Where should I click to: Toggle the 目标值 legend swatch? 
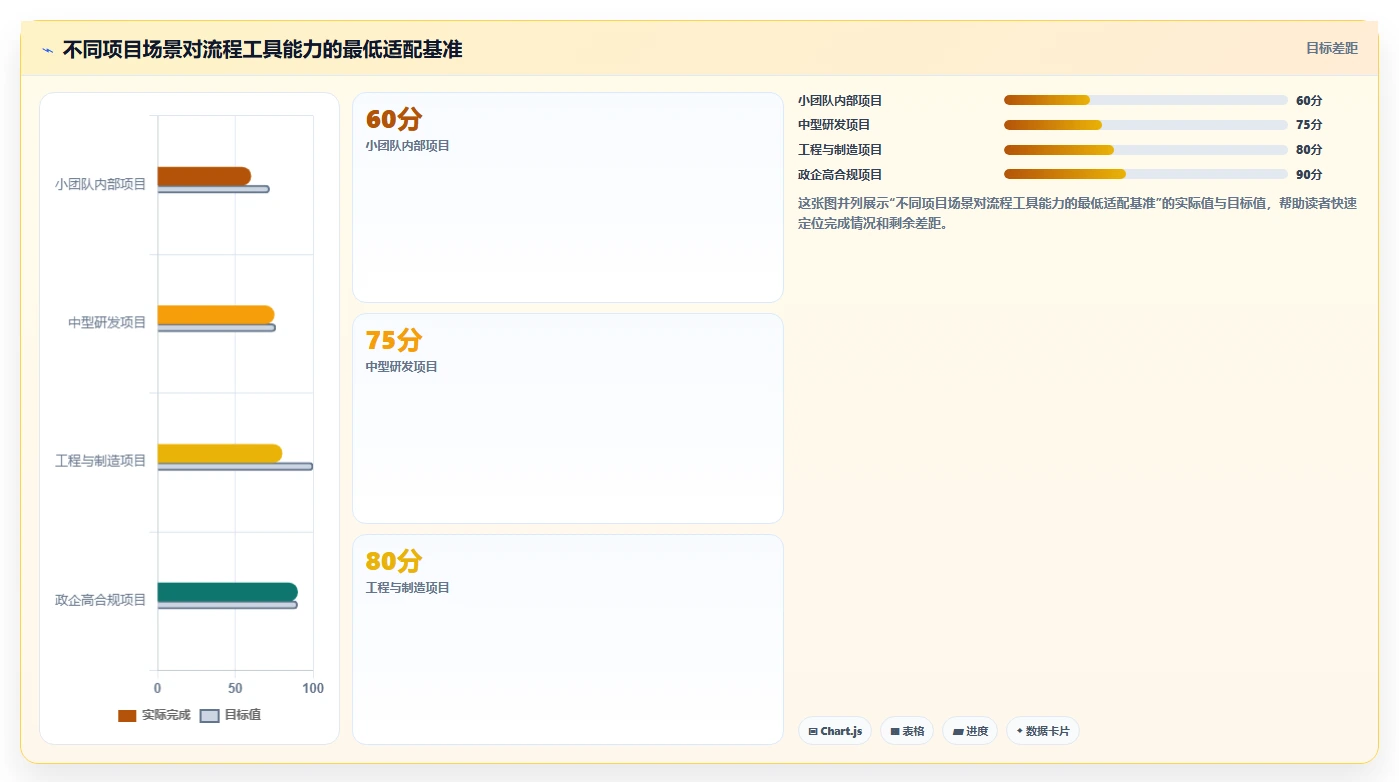(209, 715)
